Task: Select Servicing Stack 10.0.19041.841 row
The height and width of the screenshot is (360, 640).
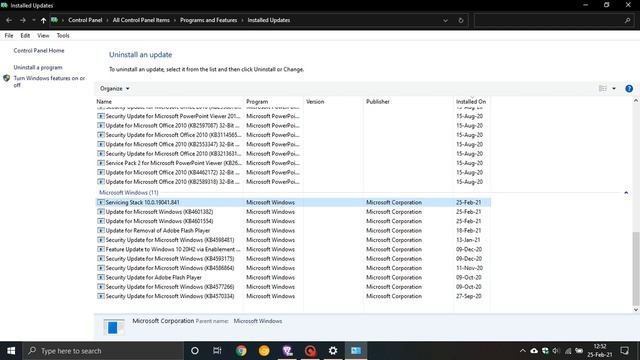Action: pos(293,202)
